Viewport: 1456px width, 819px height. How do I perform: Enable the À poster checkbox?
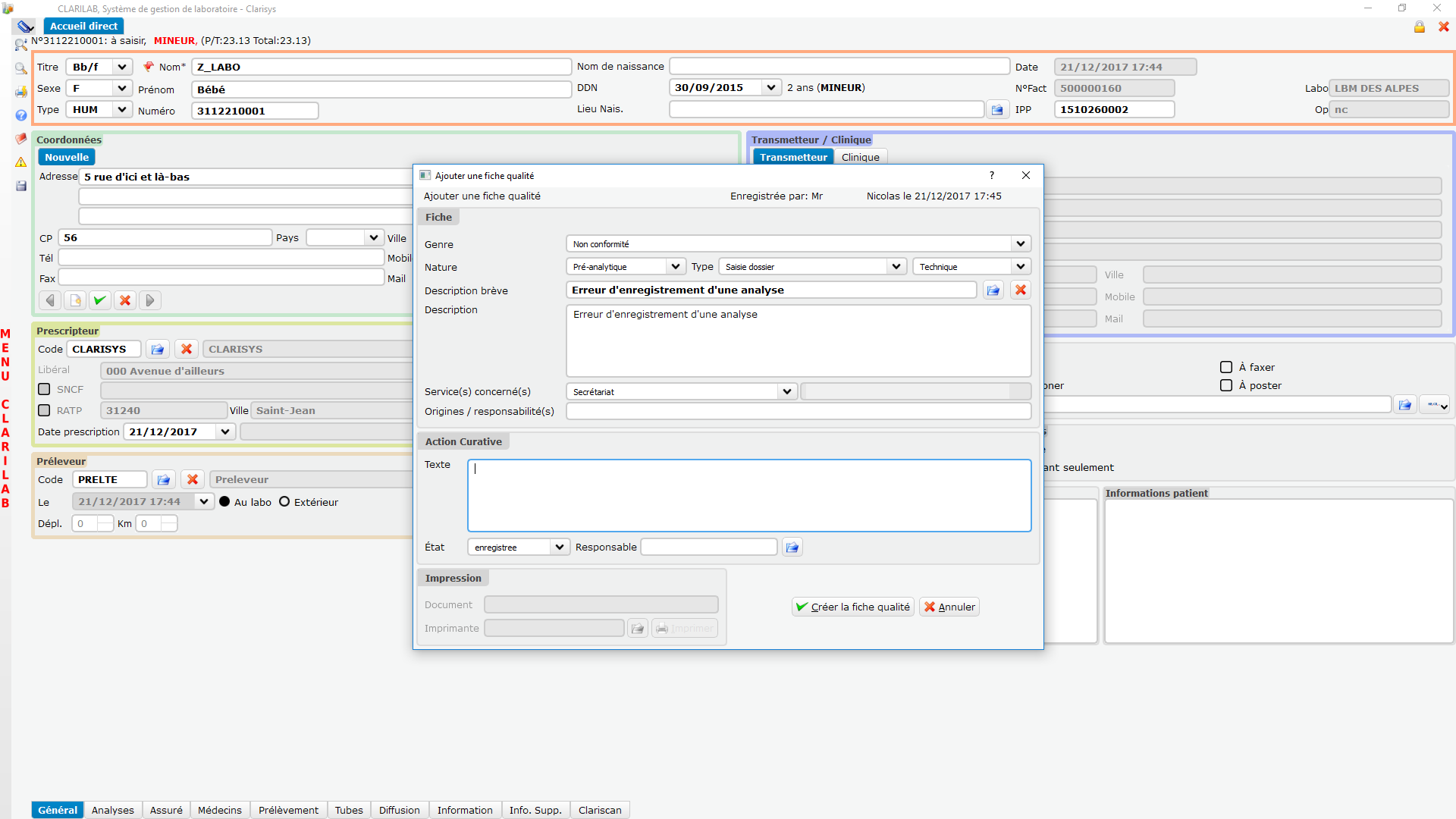pos(1226,386)
